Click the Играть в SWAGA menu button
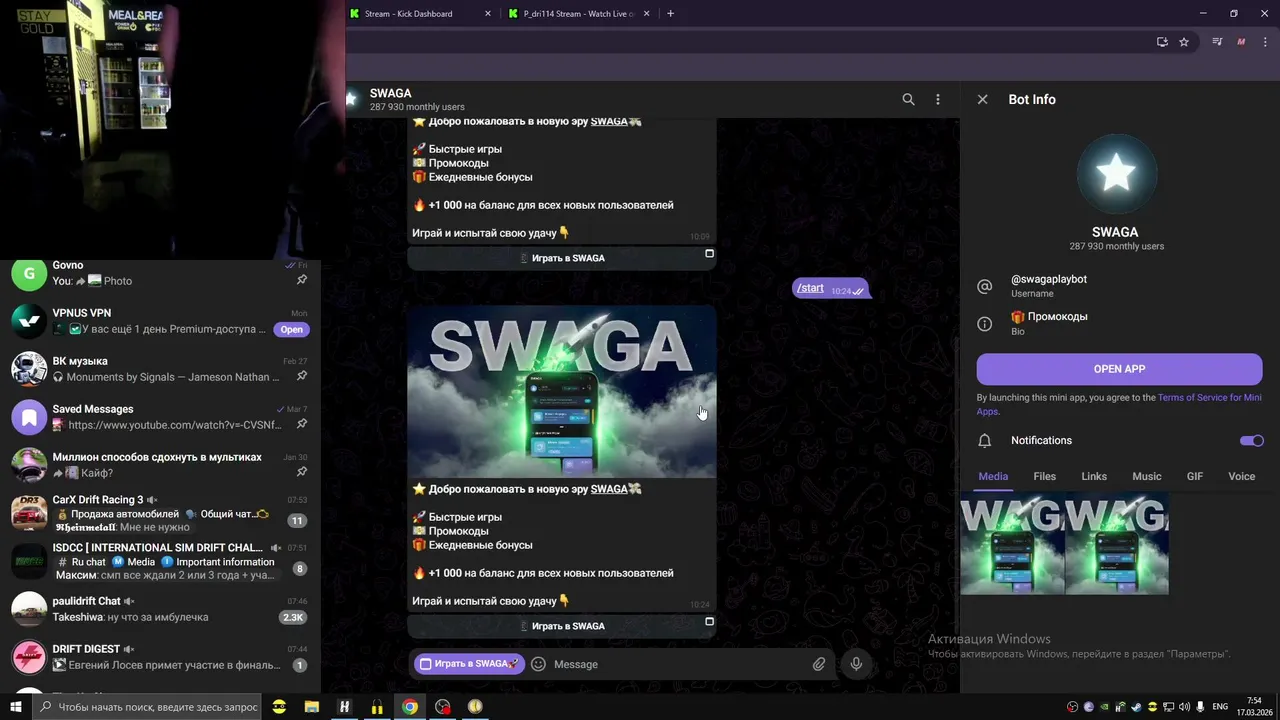This screenshot has height=720, width=1280. (469, 664)
